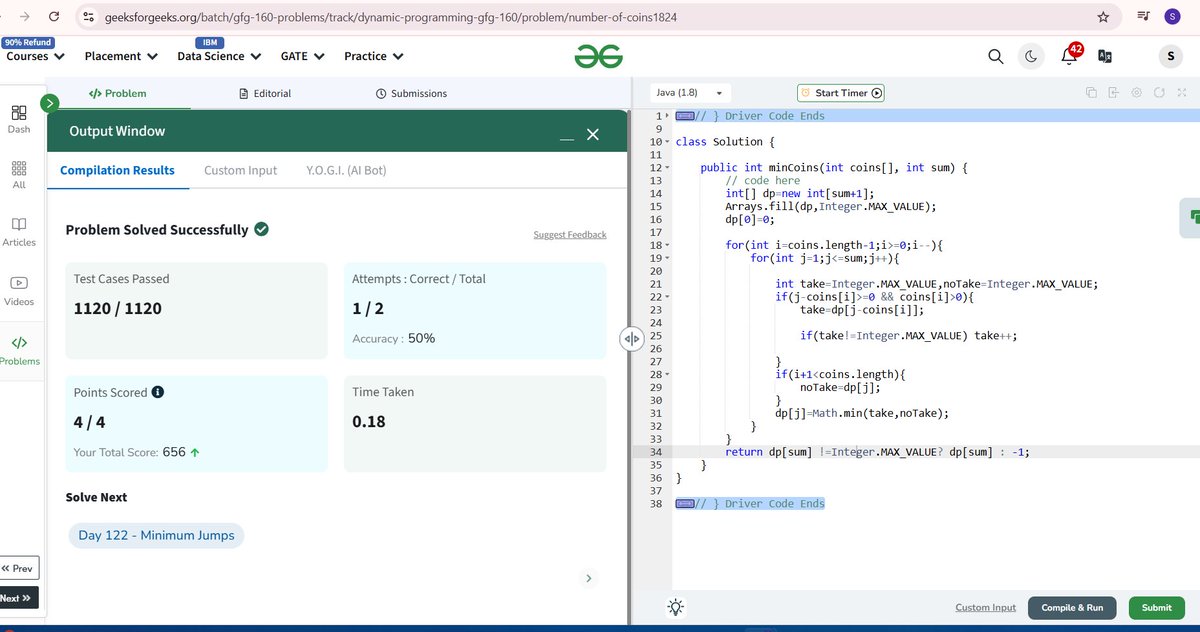Open Dash in the sidebar
The height and width of the screenshot is (632, 1200).
point(19,118)
